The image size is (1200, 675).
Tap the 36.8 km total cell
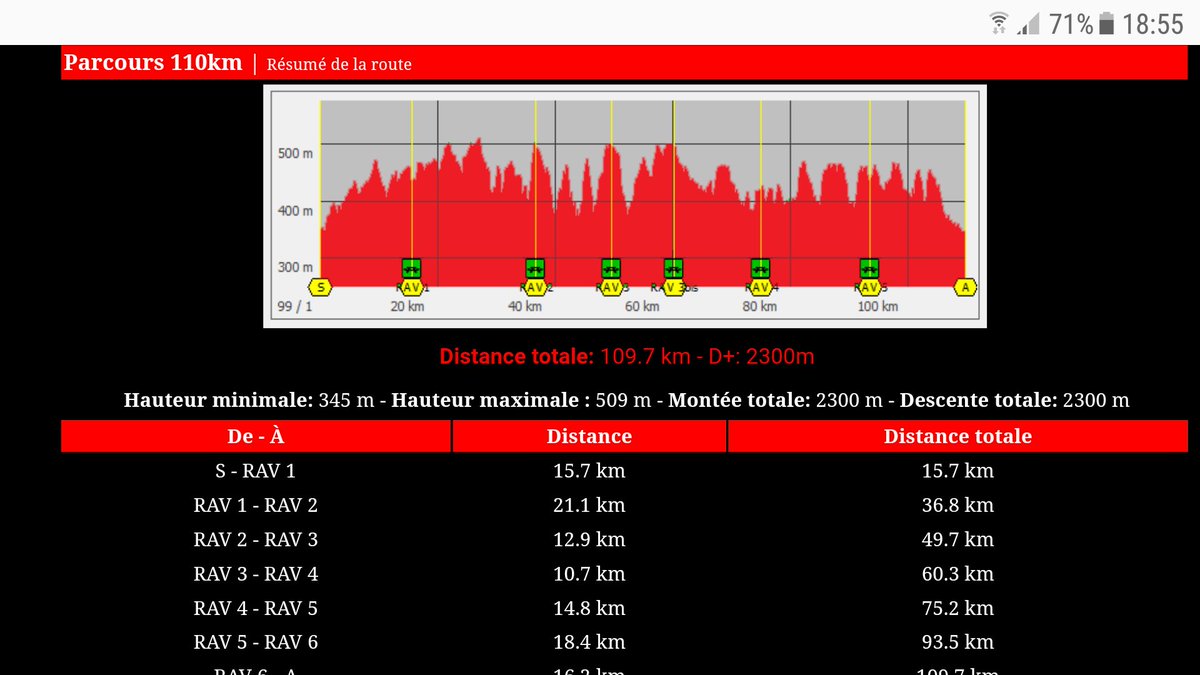pos(958,505)
